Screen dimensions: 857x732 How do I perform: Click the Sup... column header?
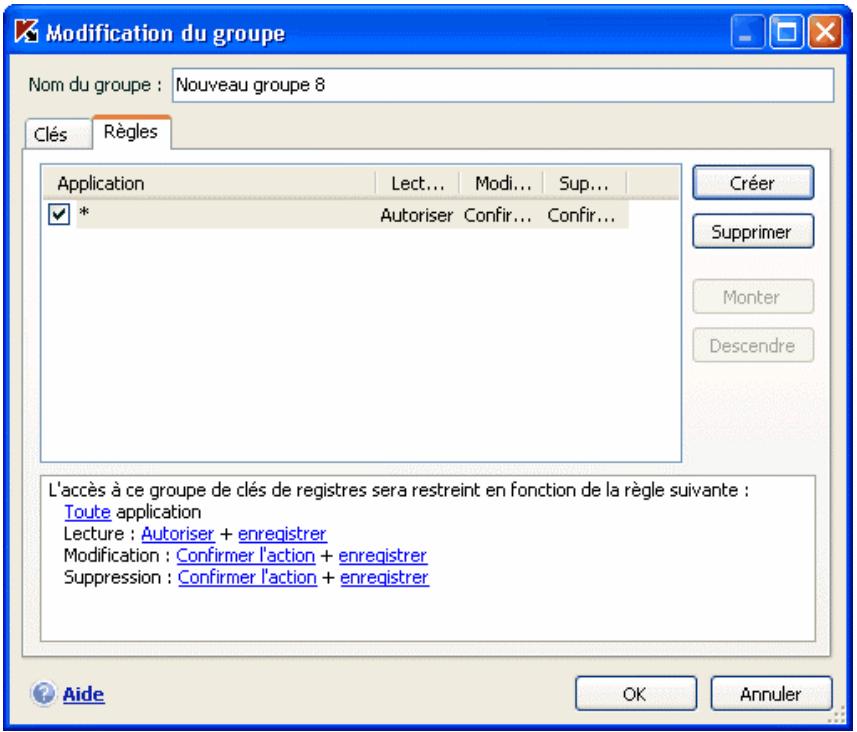585,183
